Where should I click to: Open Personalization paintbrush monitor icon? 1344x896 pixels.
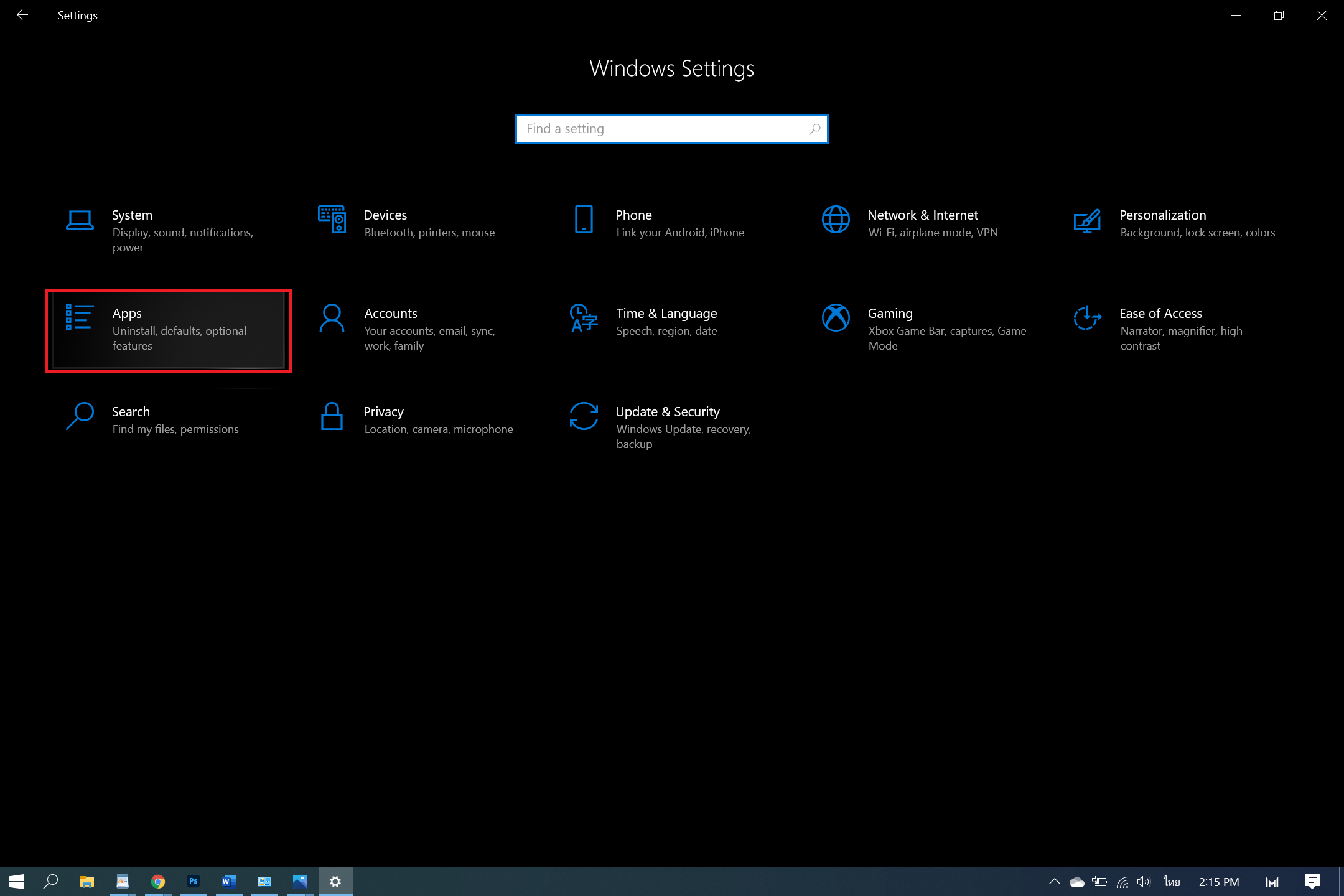coord(1087,221)
